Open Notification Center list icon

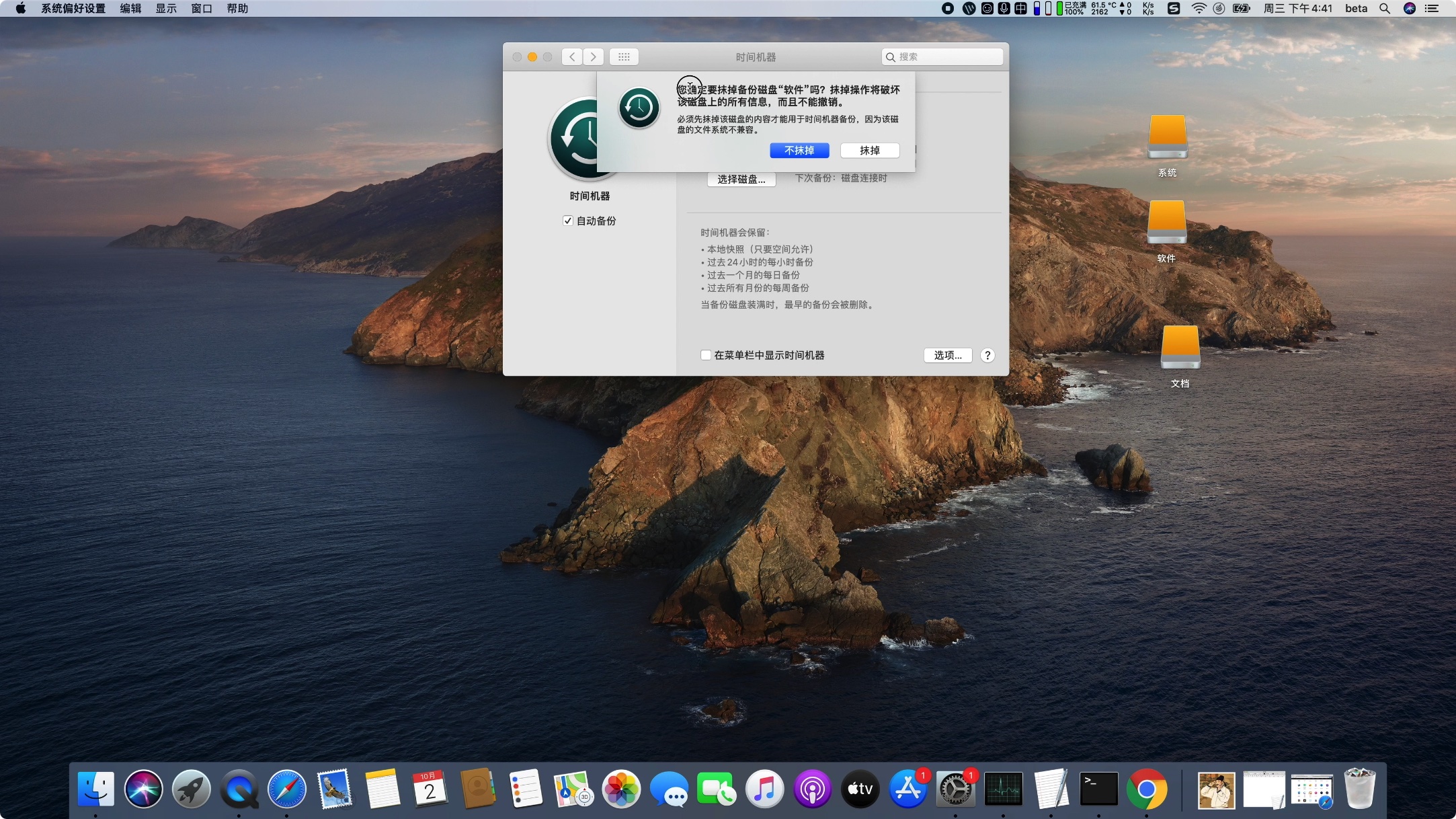[x=1432, y=8]
